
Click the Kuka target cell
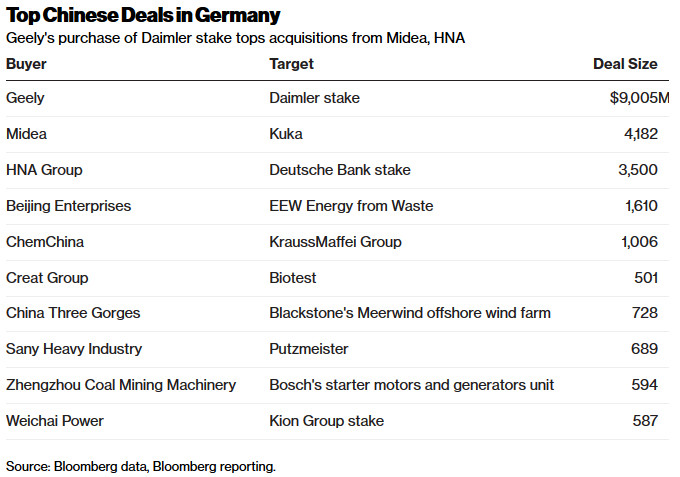point(286,134)
